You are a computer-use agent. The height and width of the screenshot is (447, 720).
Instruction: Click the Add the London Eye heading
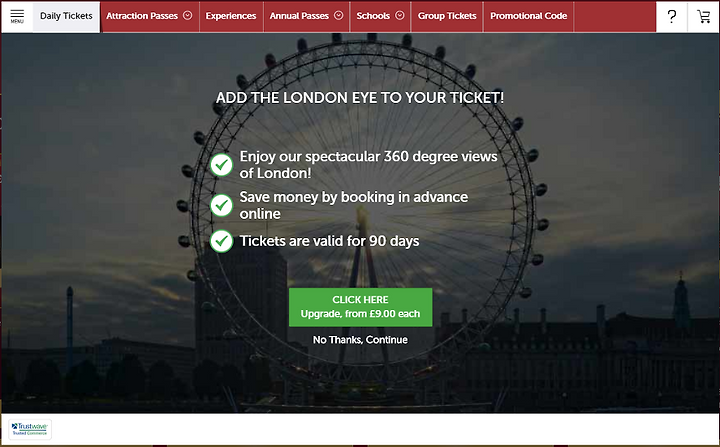pyautogui.click(x=360, y=98)
